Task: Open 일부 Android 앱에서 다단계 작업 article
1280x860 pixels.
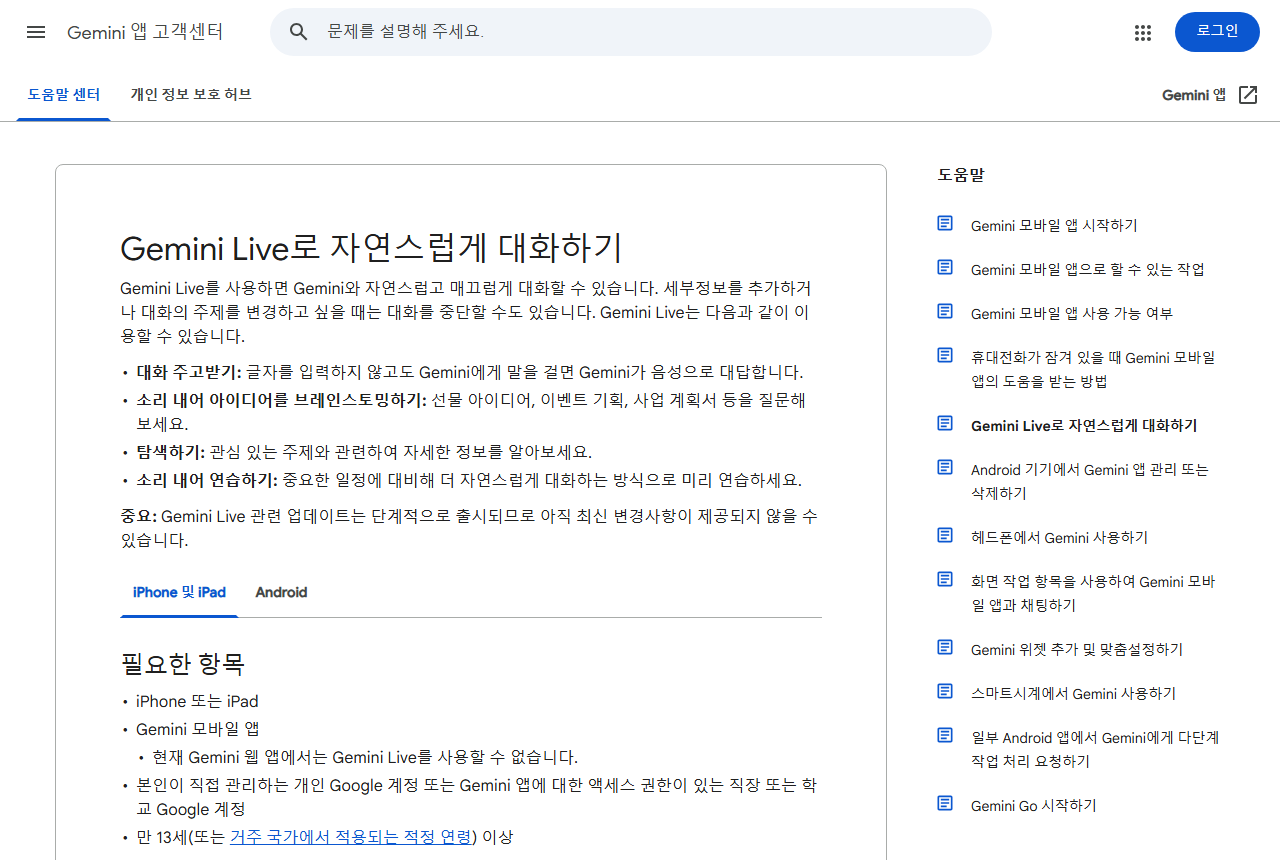Action: pyautogui.click(x=1095, y=750)
